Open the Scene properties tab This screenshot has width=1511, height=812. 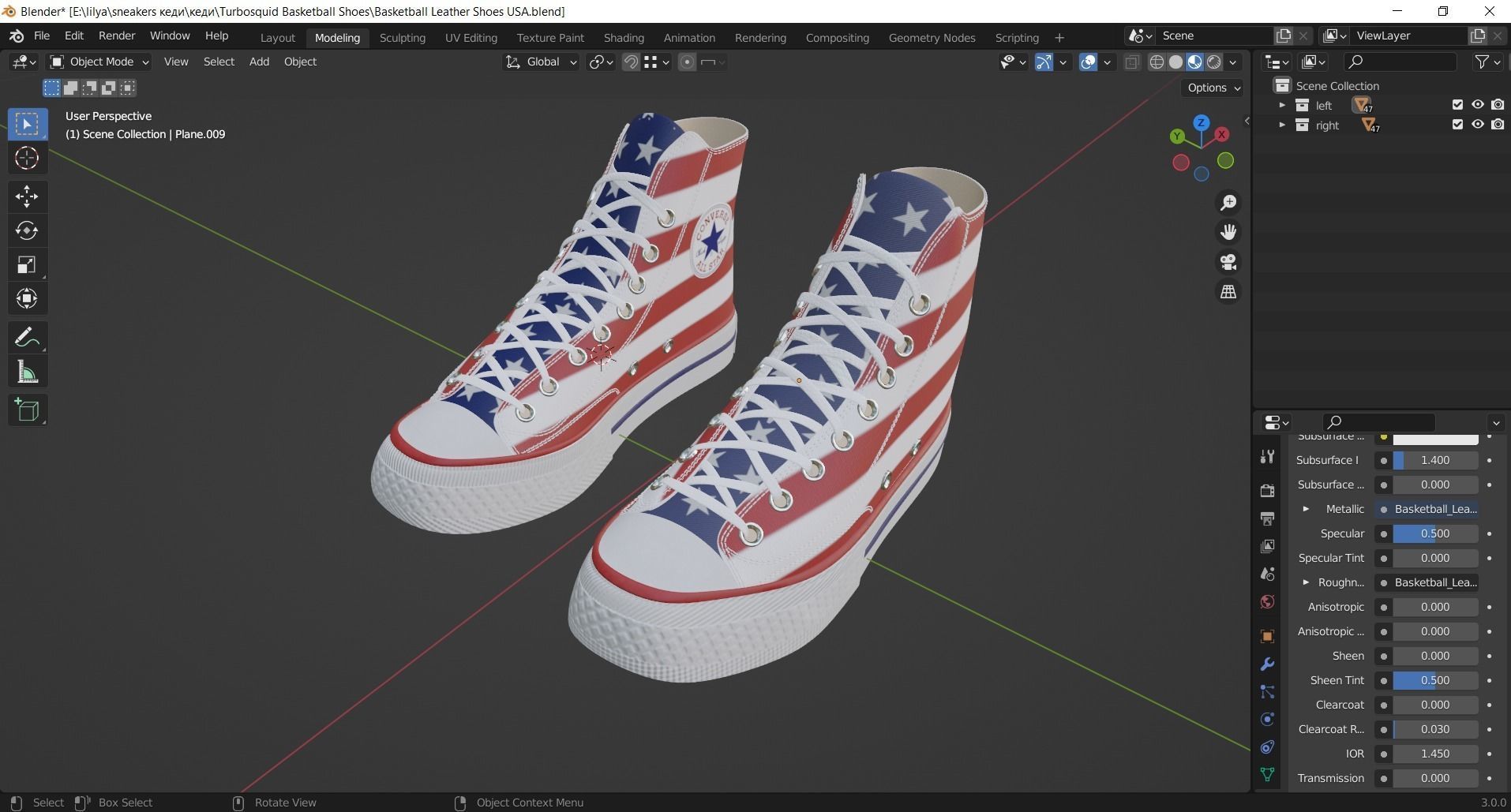[1267, 574]
